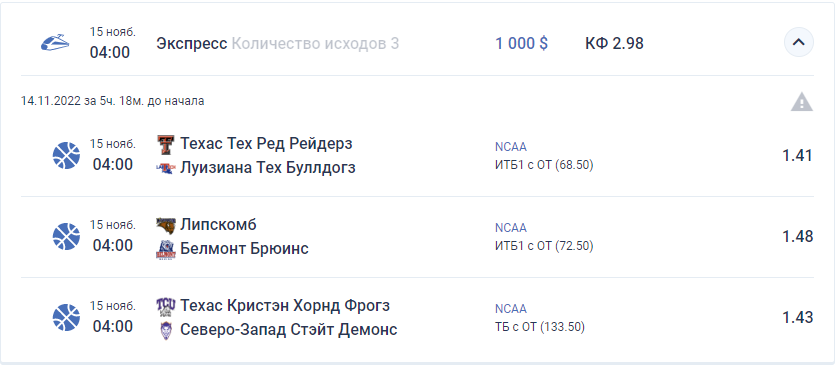Click basketball icon for TCU game
Image resolution: width=837 pixels, height=369 pixels.
[x=66, y=317]
